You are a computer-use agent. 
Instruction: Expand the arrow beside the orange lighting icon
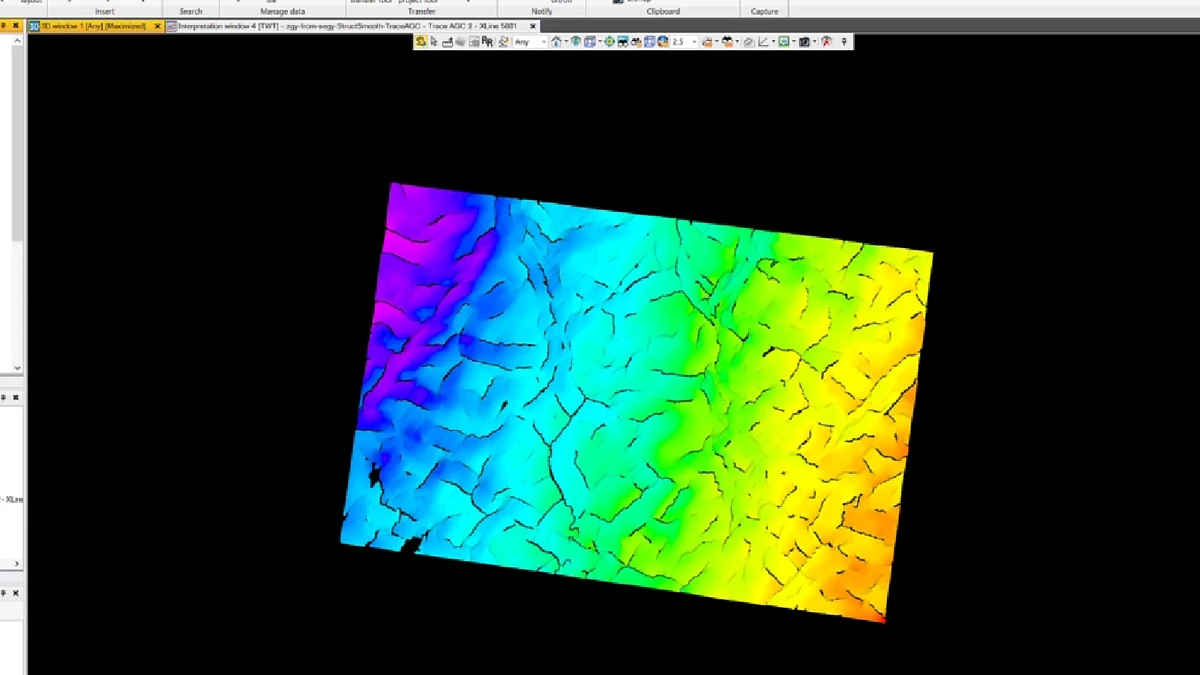717,42
